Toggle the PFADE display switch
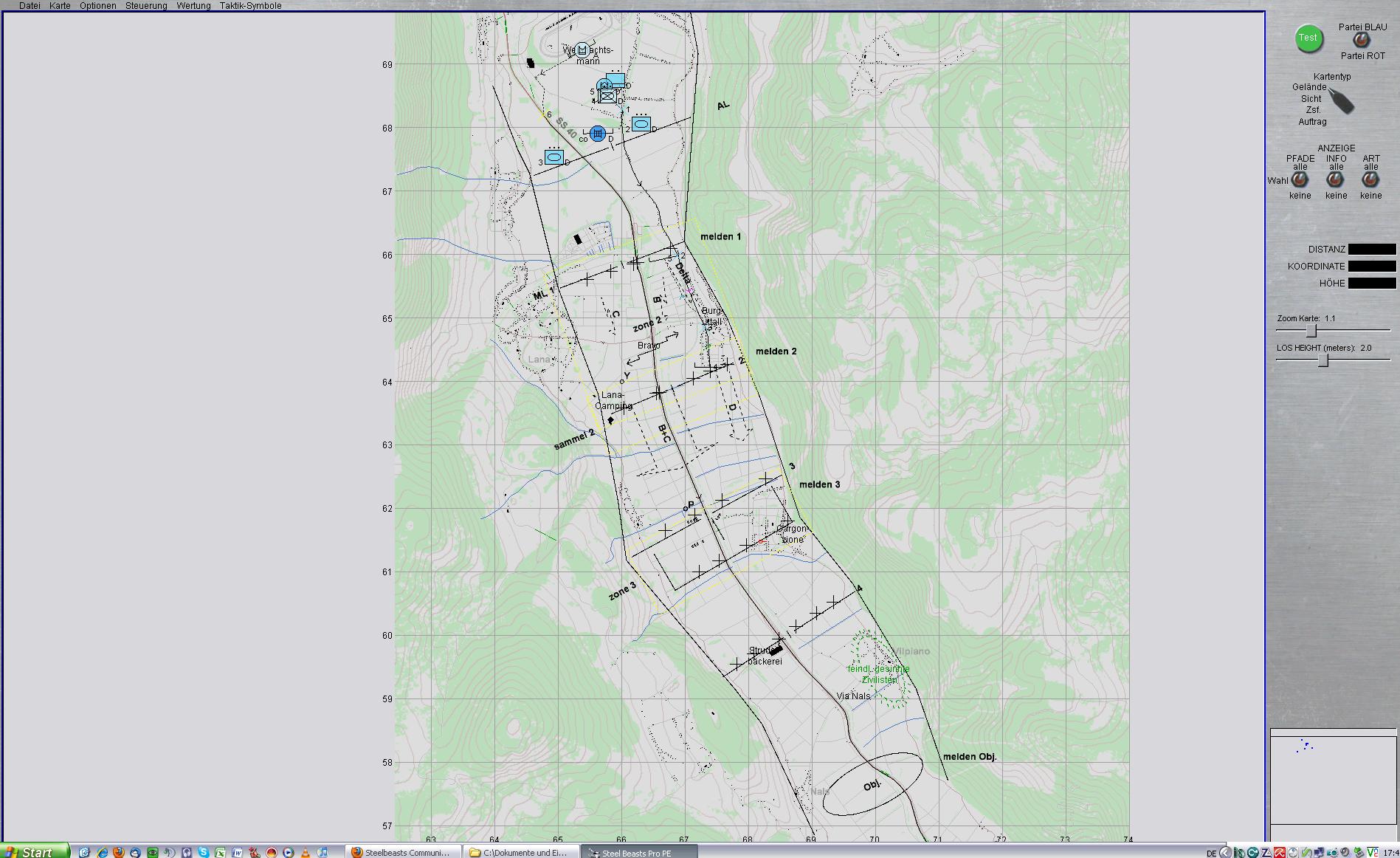Viewport: 1400px width, 858px height. pos(1300,179)
